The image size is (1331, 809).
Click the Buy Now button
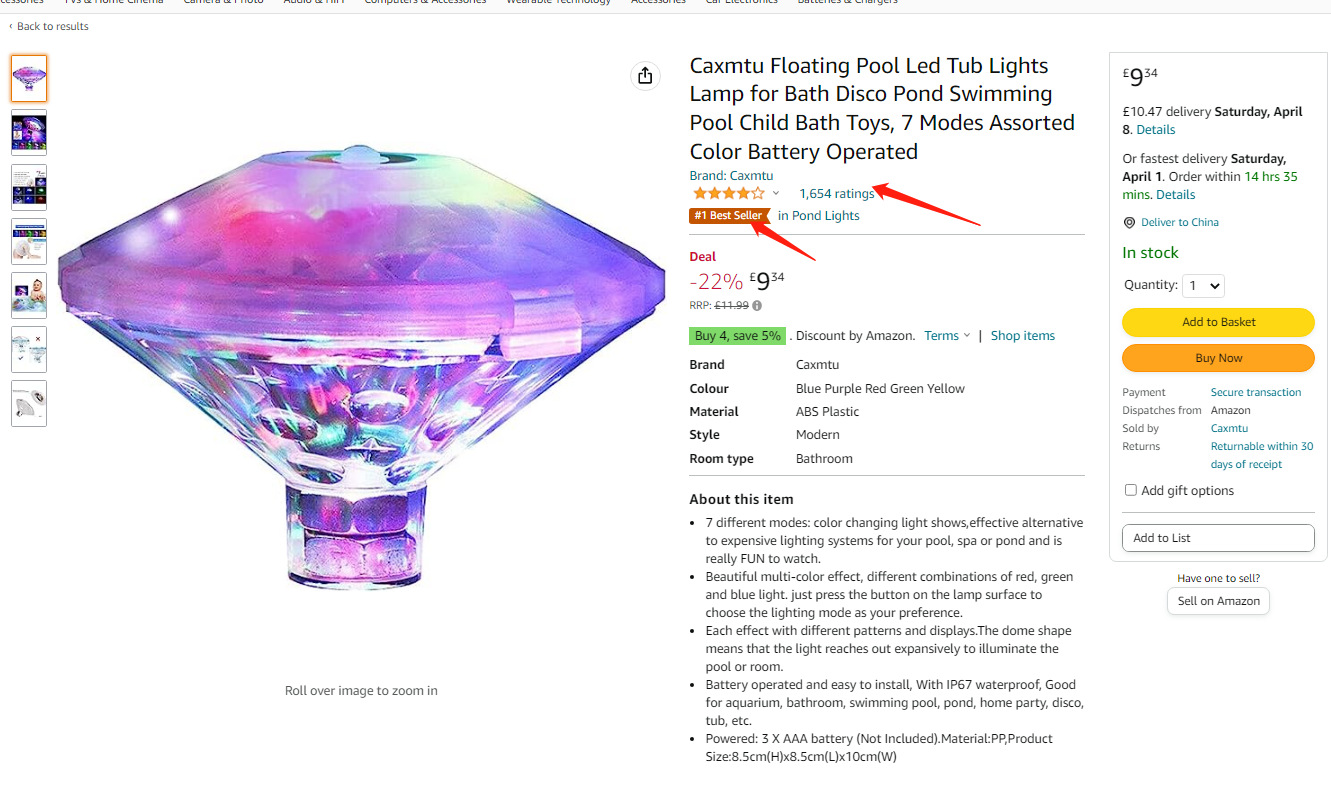[1218, 358]
